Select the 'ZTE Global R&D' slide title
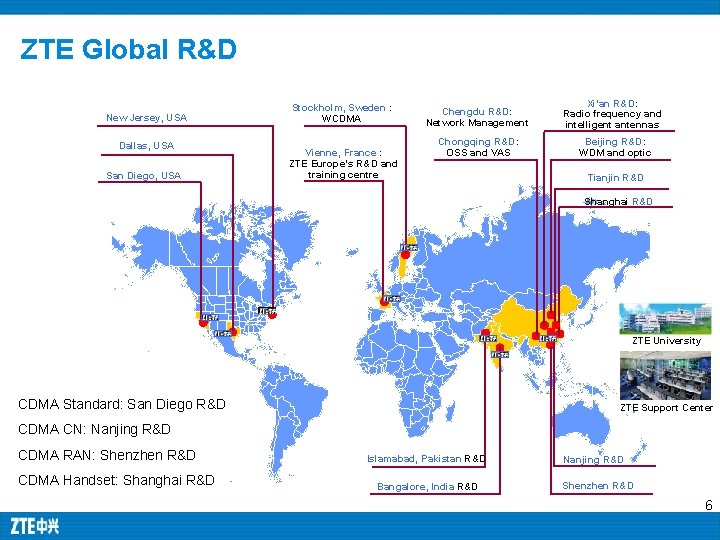 129,49
